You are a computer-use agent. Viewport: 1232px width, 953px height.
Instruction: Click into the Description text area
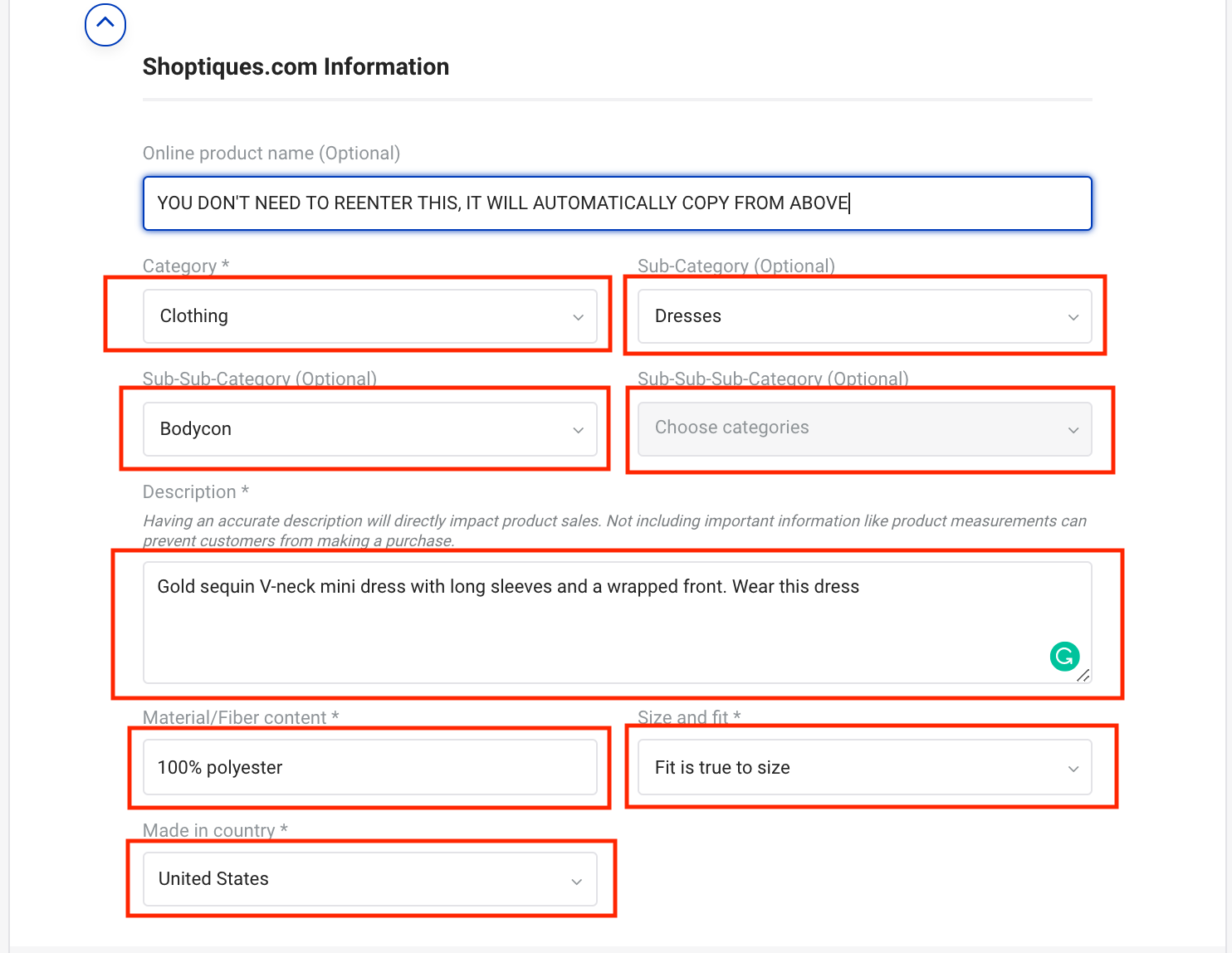(618, 623)
